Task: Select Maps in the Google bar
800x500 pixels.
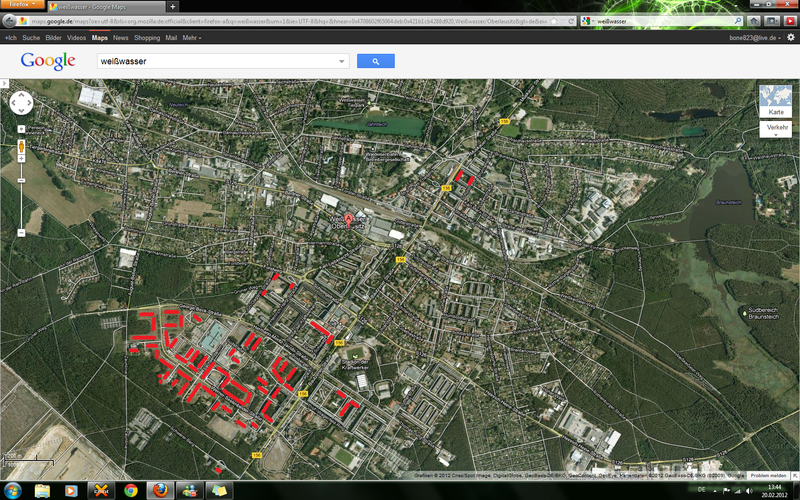Action: 99,38
